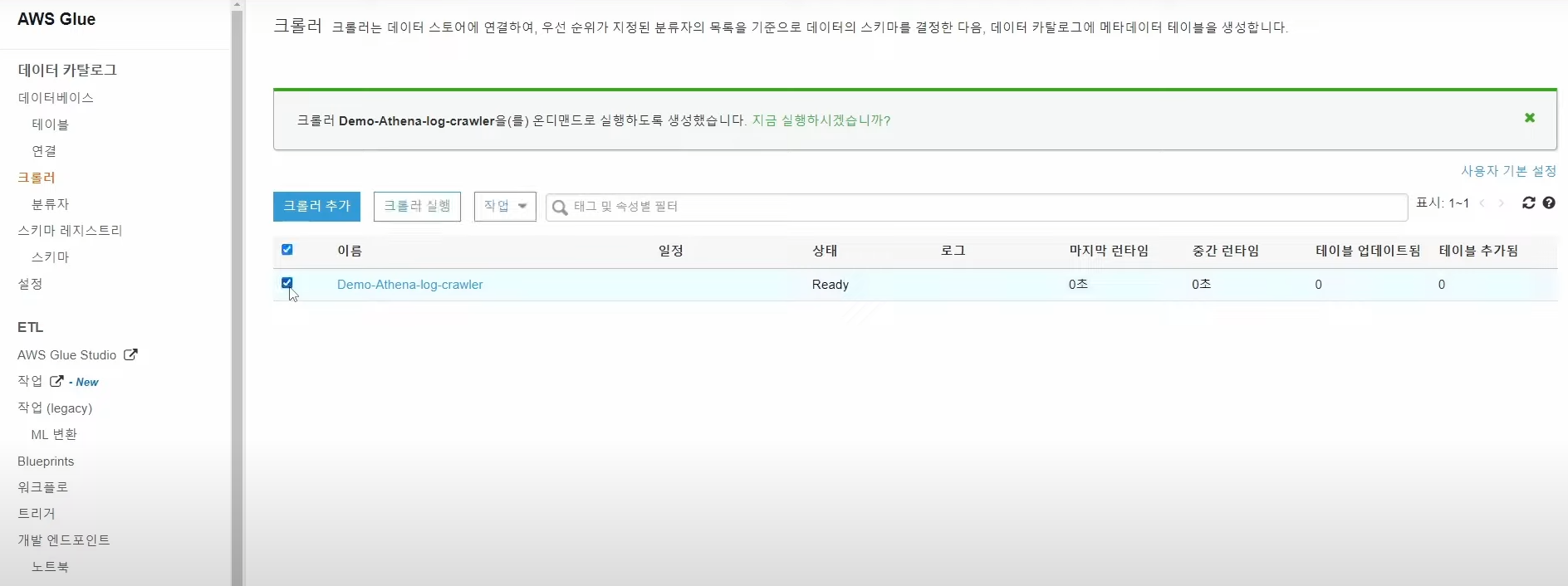Dismiss the green notification banner
1568x586 pixels.
(1529, 118)
